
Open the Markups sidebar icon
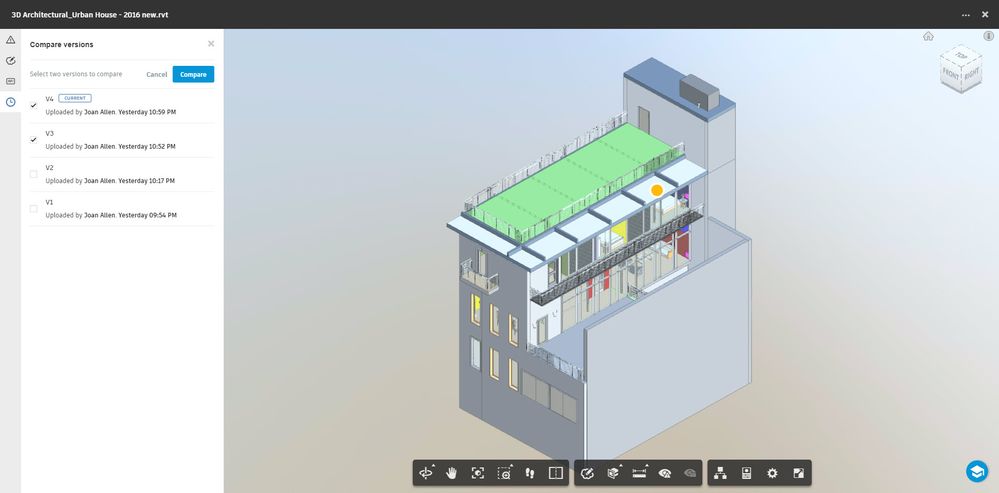tap(10, 61)
